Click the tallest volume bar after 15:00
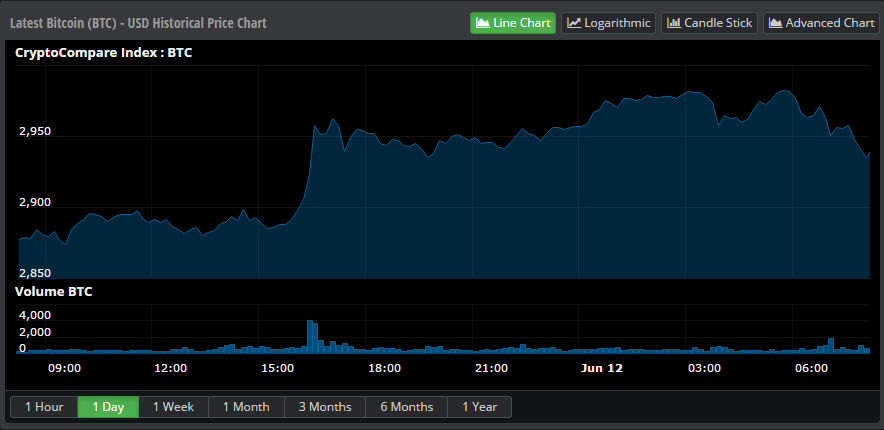Viewport: 884px width, 430px height. click(310, 335)
